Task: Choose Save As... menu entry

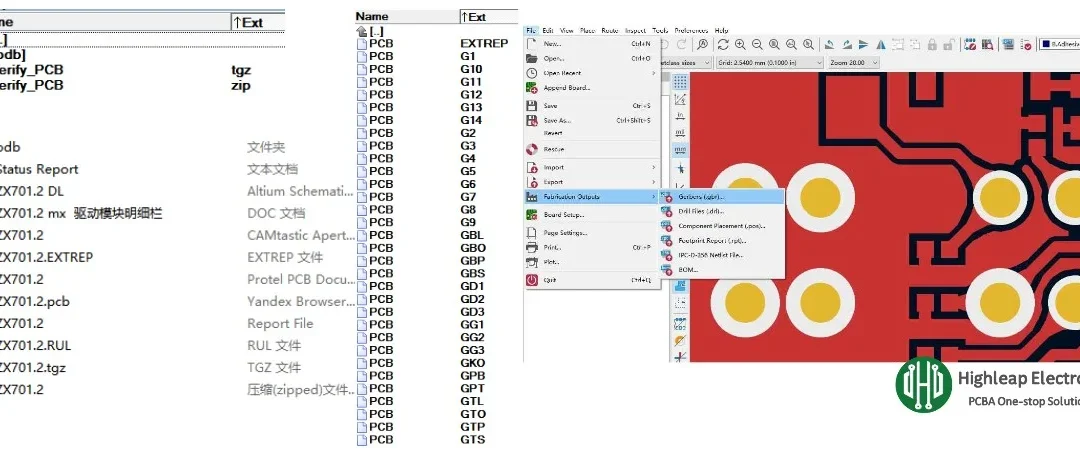Action: 592,120
